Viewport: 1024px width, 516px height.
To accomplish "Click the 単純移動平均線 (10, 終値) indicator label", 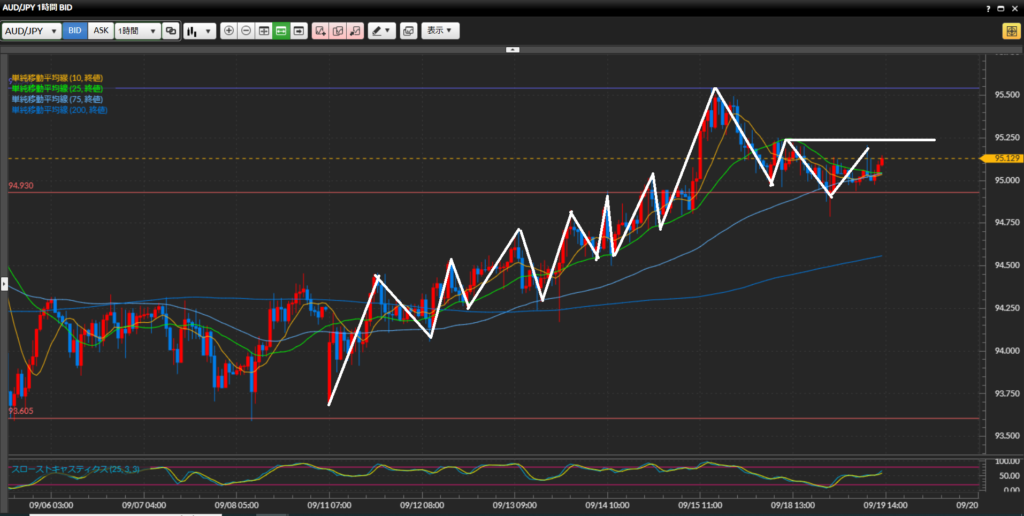I will (x=57, y=78).
